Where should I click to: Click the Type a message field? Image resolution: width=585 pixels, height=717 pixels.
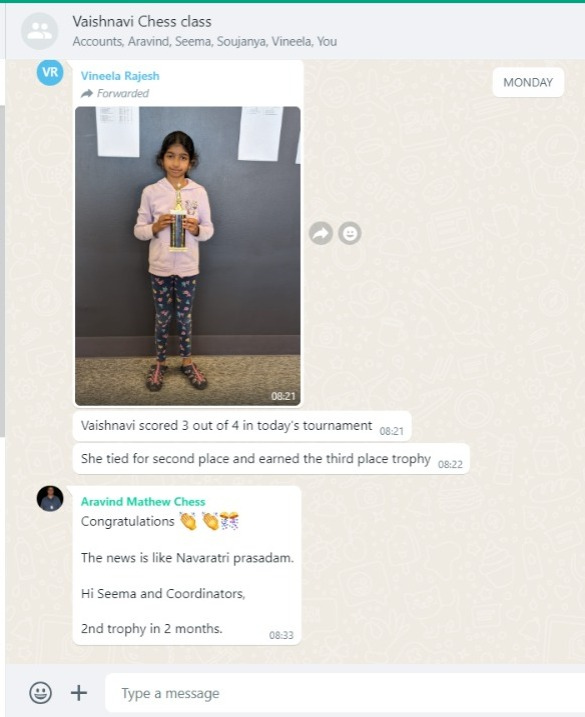[x=345, y=693]
